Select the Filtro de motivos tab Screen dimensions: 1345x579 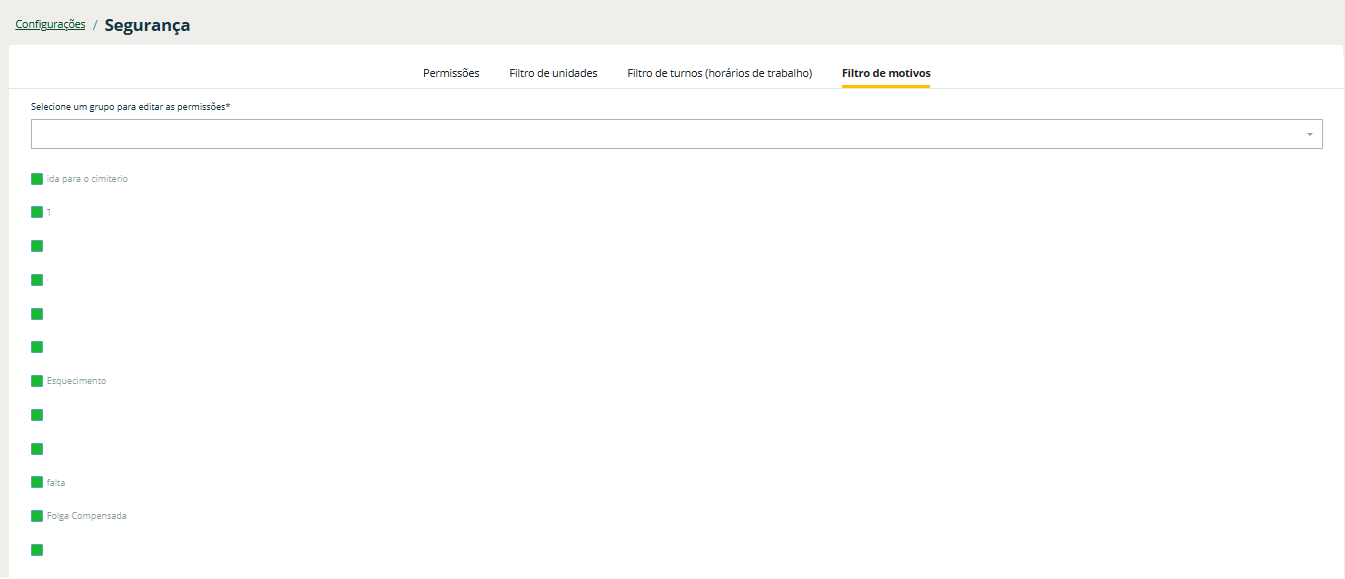point(886,73)
